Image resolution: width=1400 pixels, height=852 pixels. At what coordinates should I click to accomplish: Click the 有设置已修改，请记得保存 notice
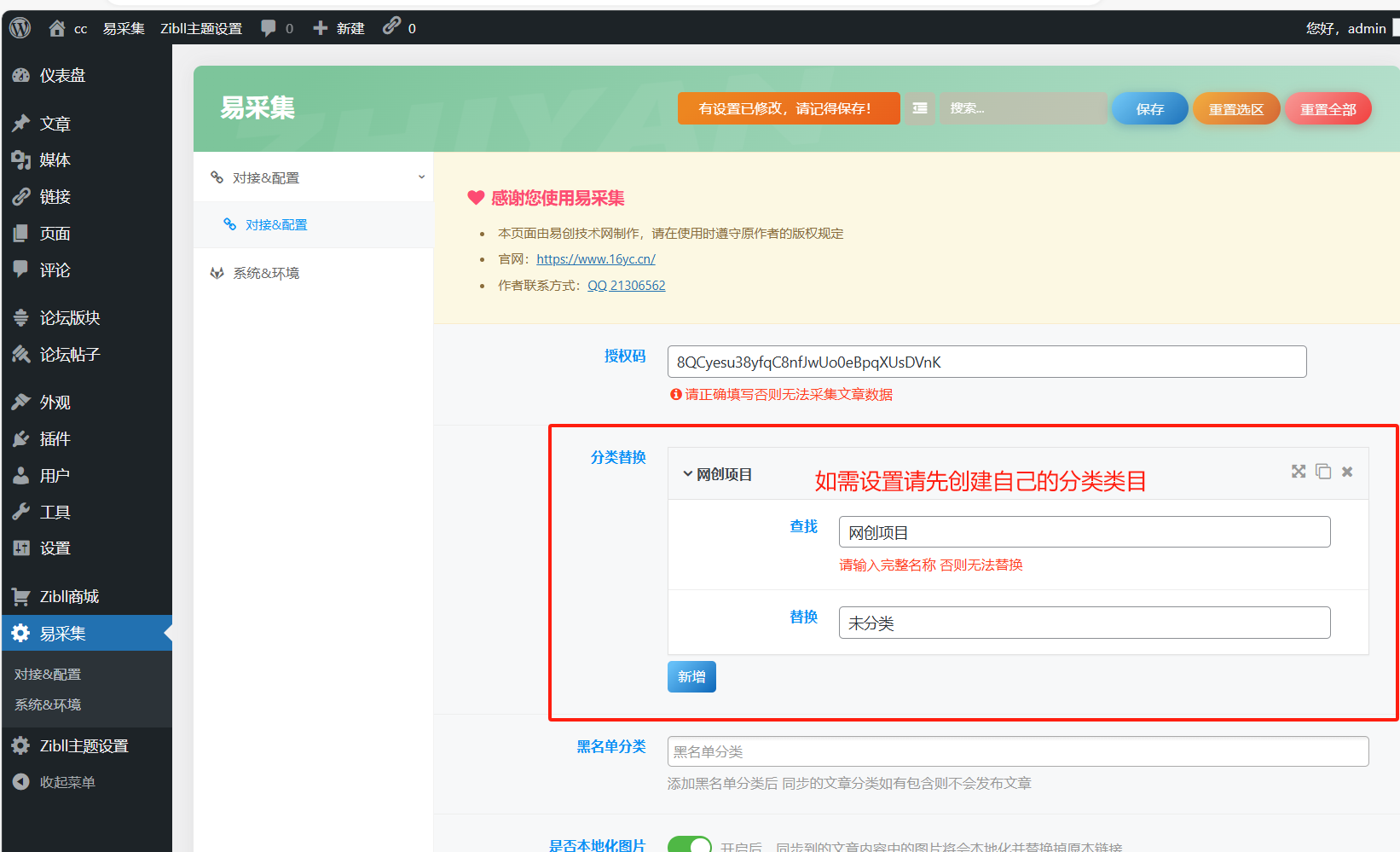(789, 108)
